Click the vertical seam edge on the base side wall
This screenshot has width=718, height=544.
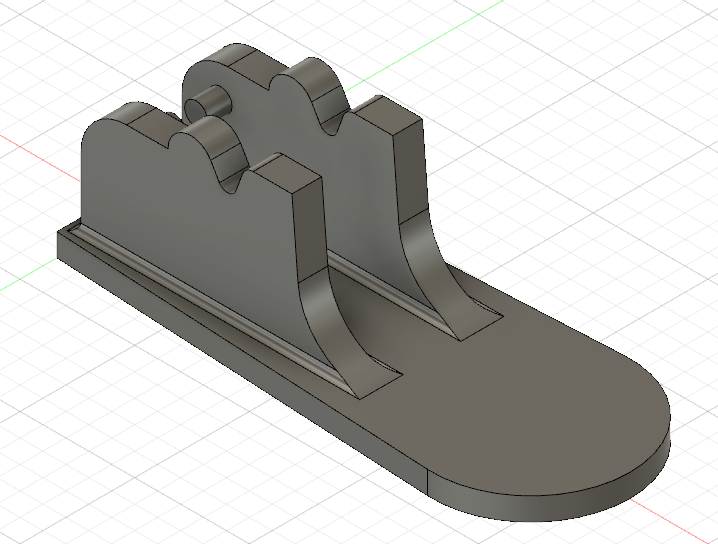(429, 484)
